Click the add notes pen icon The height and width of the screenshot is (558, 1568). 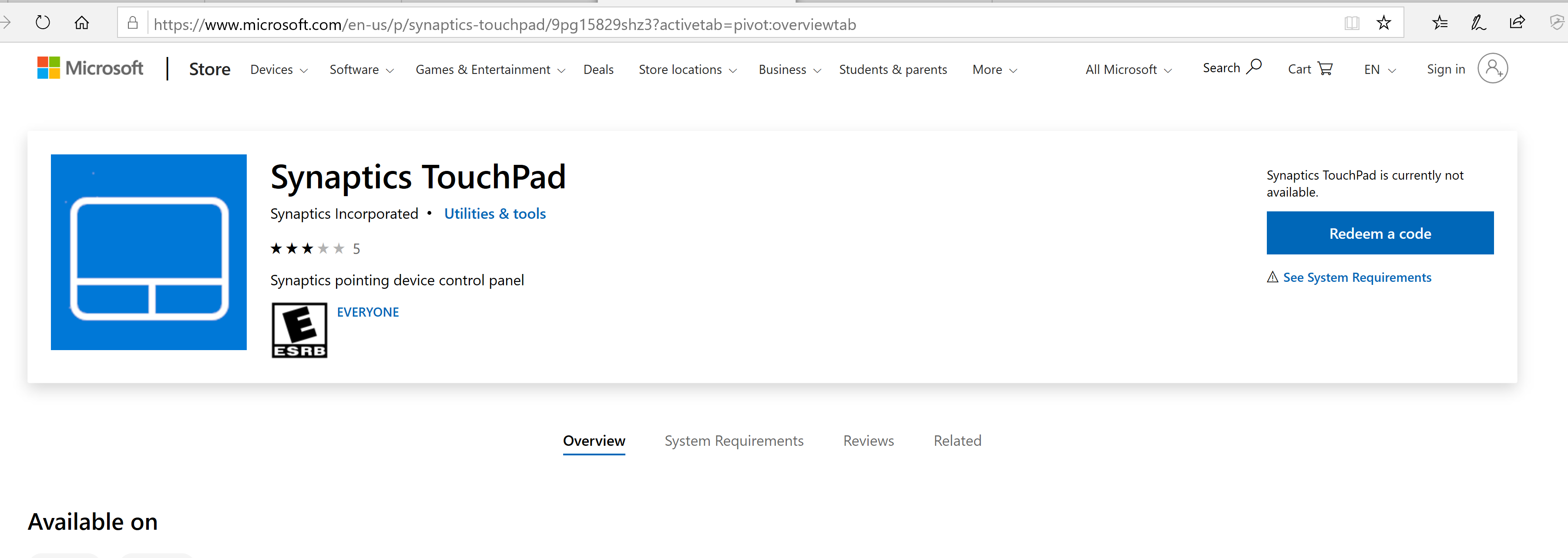pyautogui.click(x=1478, y=23)
